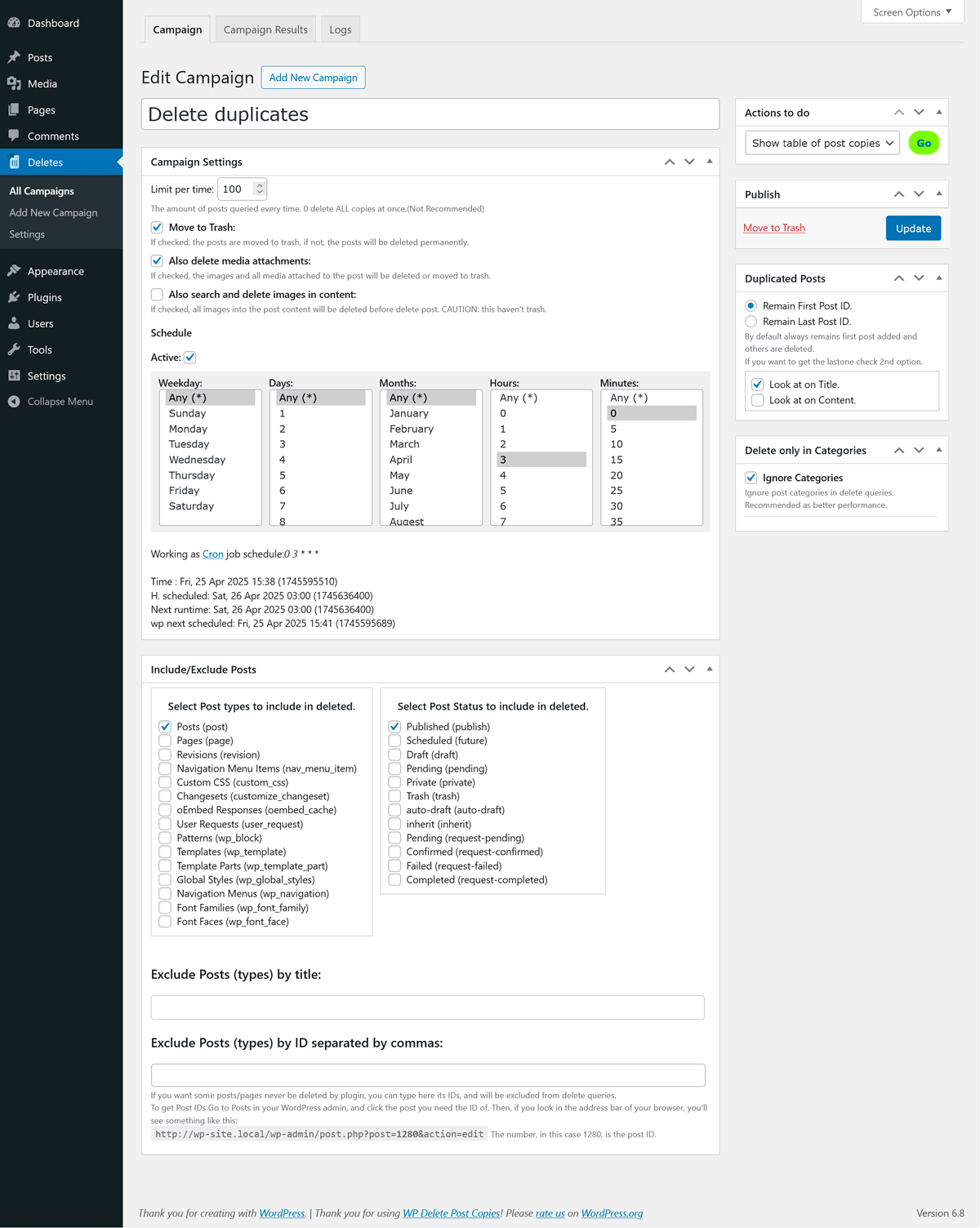Screen dimensions: 980x1228
Task: Enable Also search and delete images in content
Action: [x=157, y=295]
